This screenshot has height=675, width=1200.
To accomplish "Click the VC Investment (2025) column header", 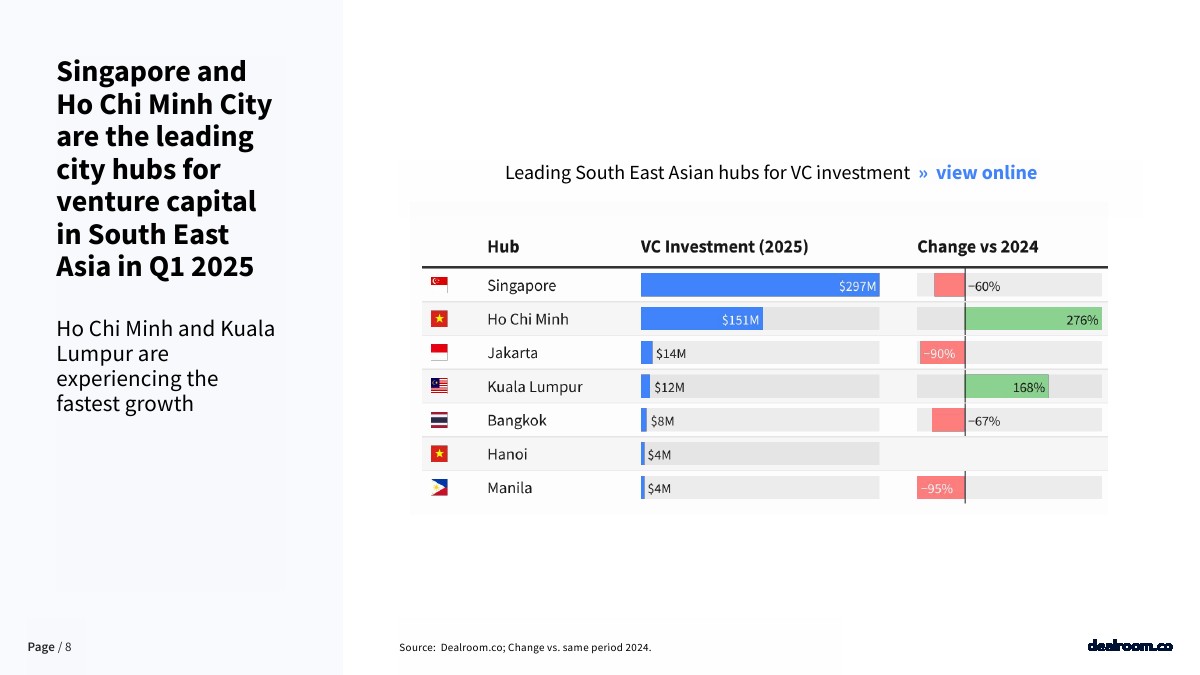I will 724,246.
